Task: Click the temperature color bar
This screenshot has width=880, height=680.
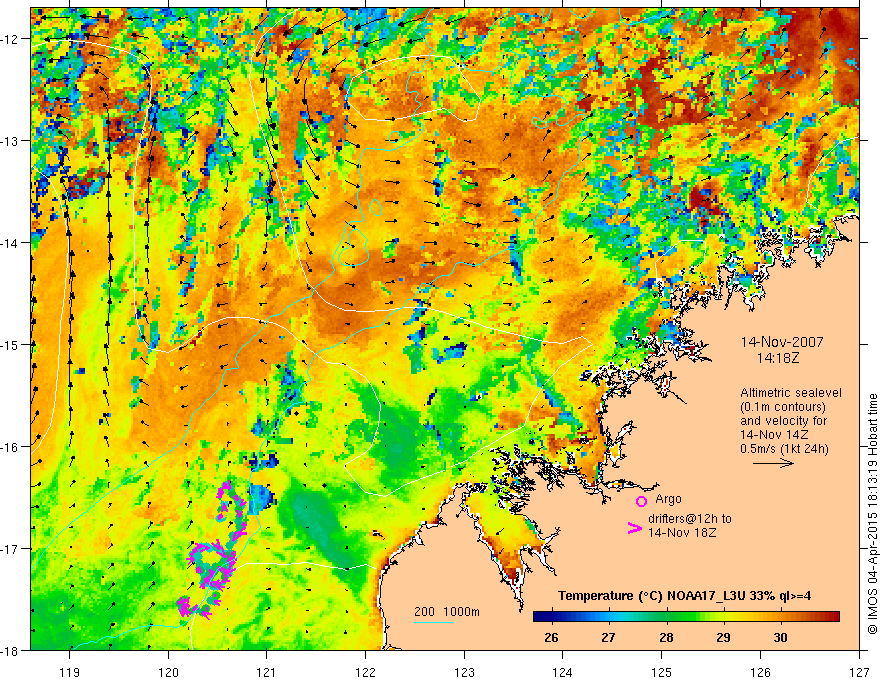Action: click(x=686, y=617)
